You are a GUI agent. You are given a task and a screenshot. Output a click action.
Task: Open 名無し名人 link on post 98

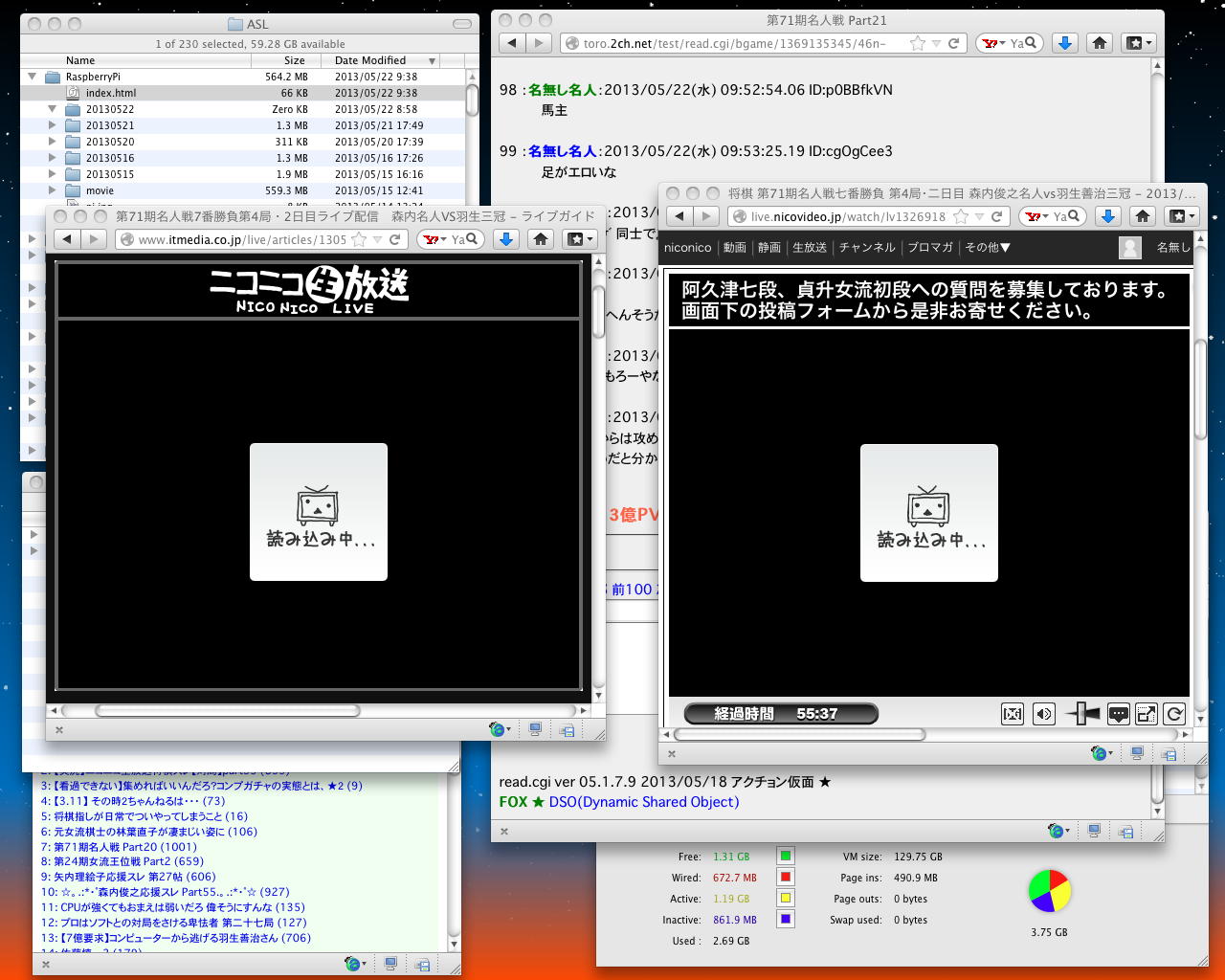(563, 90)
